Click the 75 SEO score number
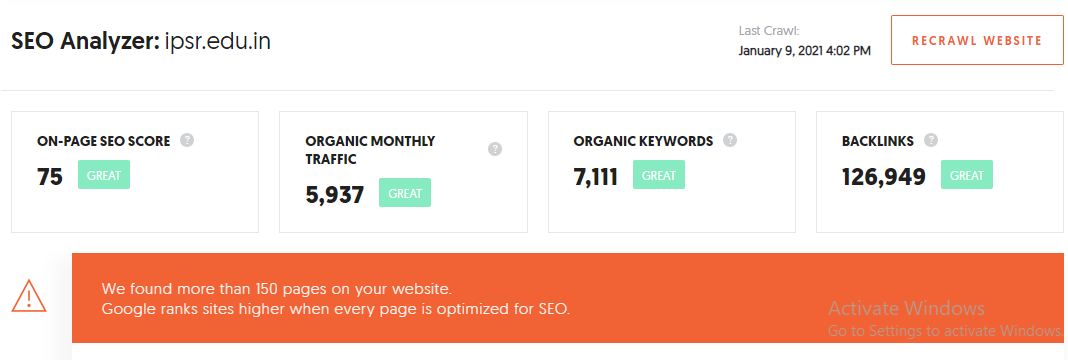Screen dimensions: 1068x360 point(50,177)
